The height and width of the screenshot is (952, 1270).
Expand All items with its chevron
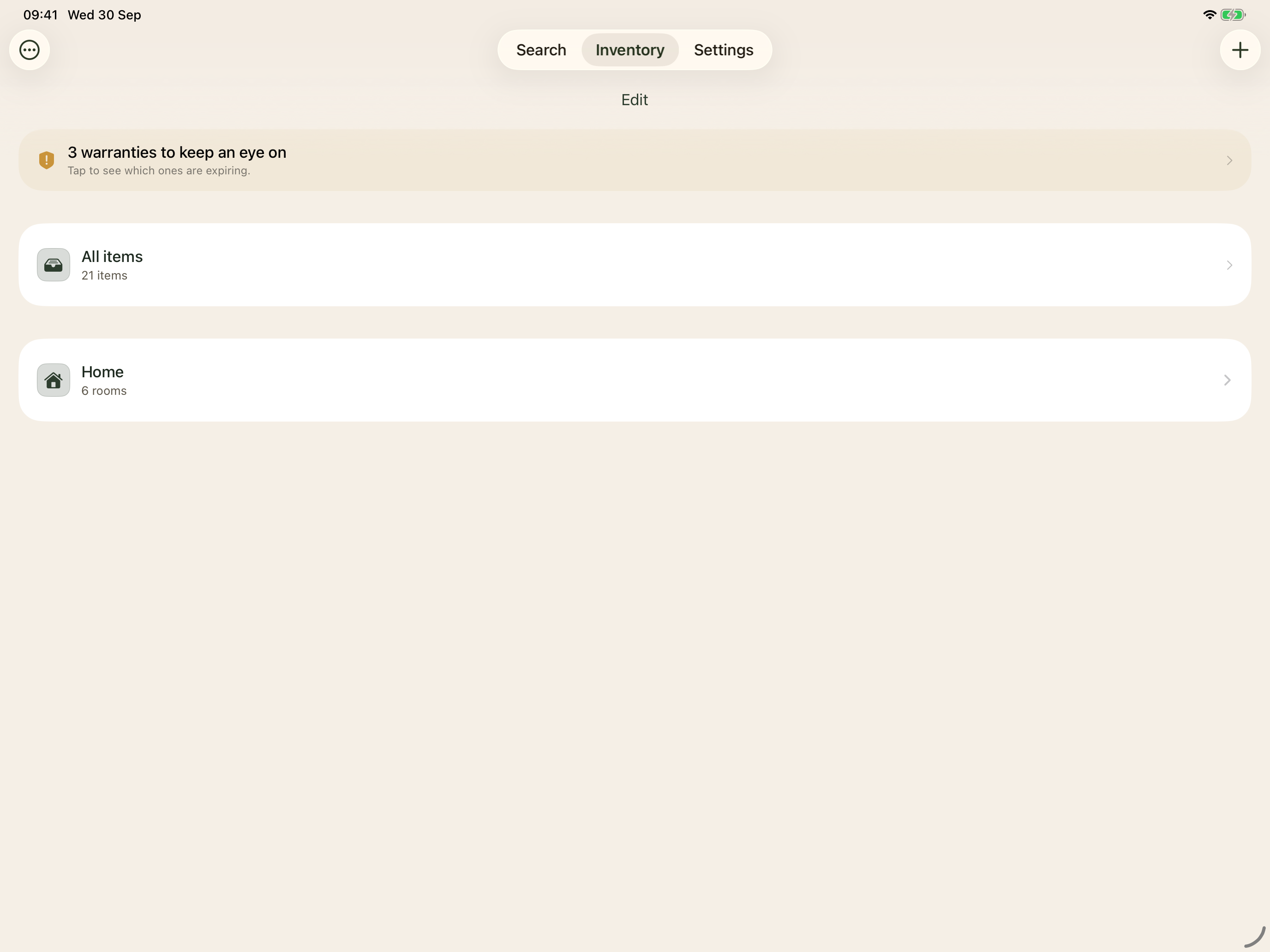point(1229,265)
